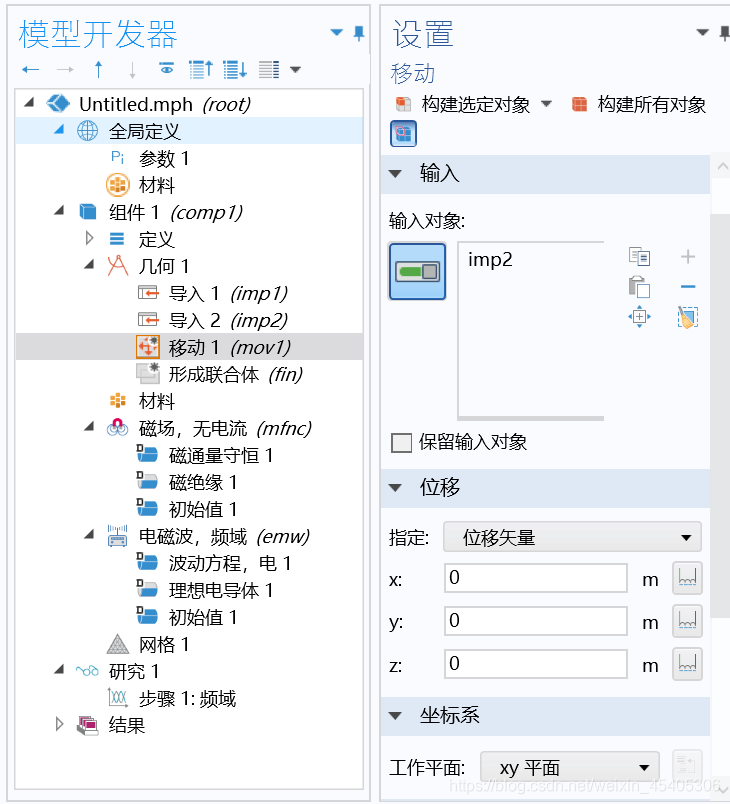The width and height of the screenshot is (730, 804).
Task: Move node up with the up arrow
Action: (x=98, y=69)
